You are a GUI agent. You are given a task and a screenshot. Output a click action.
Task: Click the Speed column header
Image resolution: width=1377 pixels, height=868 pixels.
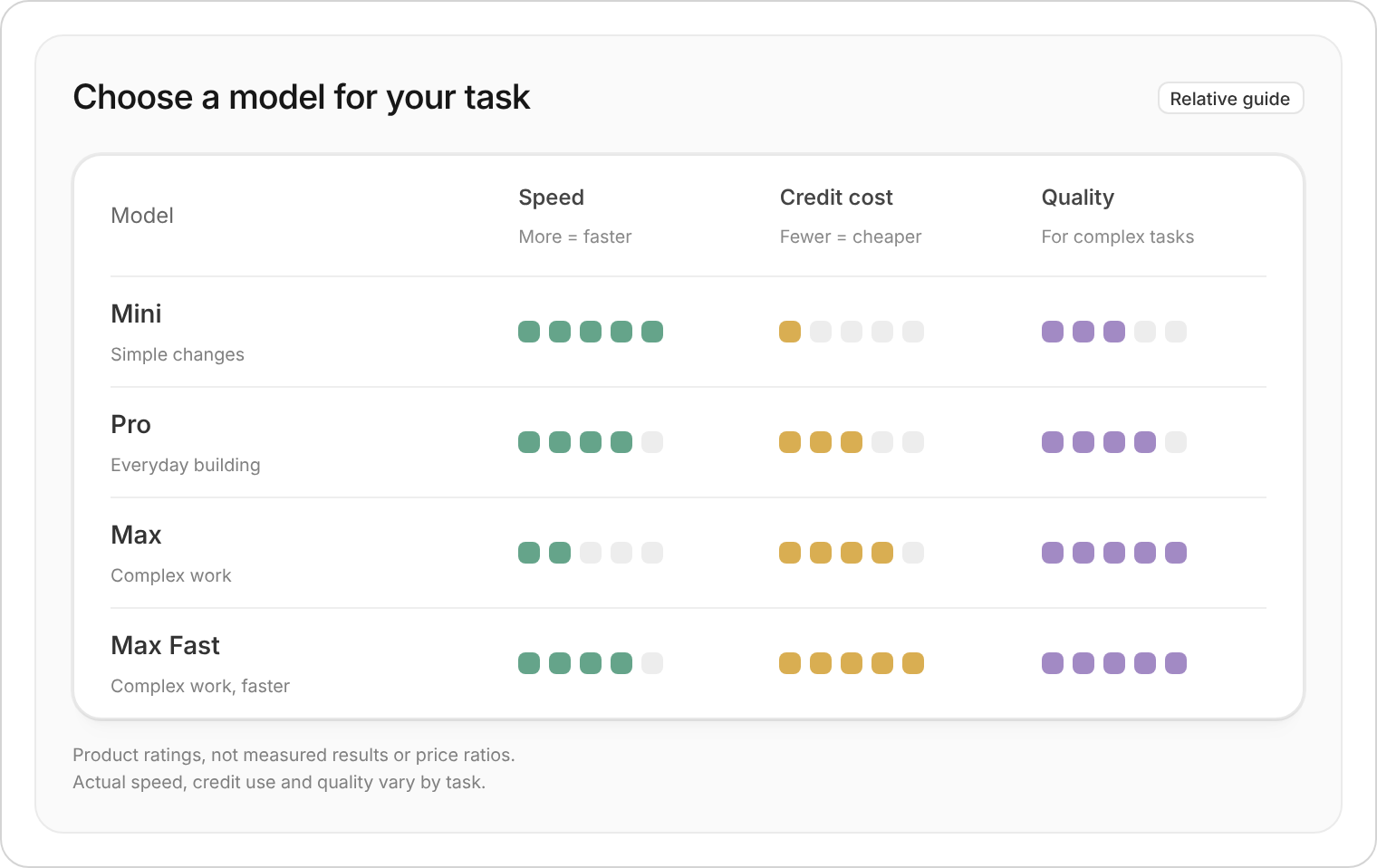pos(551,198)
